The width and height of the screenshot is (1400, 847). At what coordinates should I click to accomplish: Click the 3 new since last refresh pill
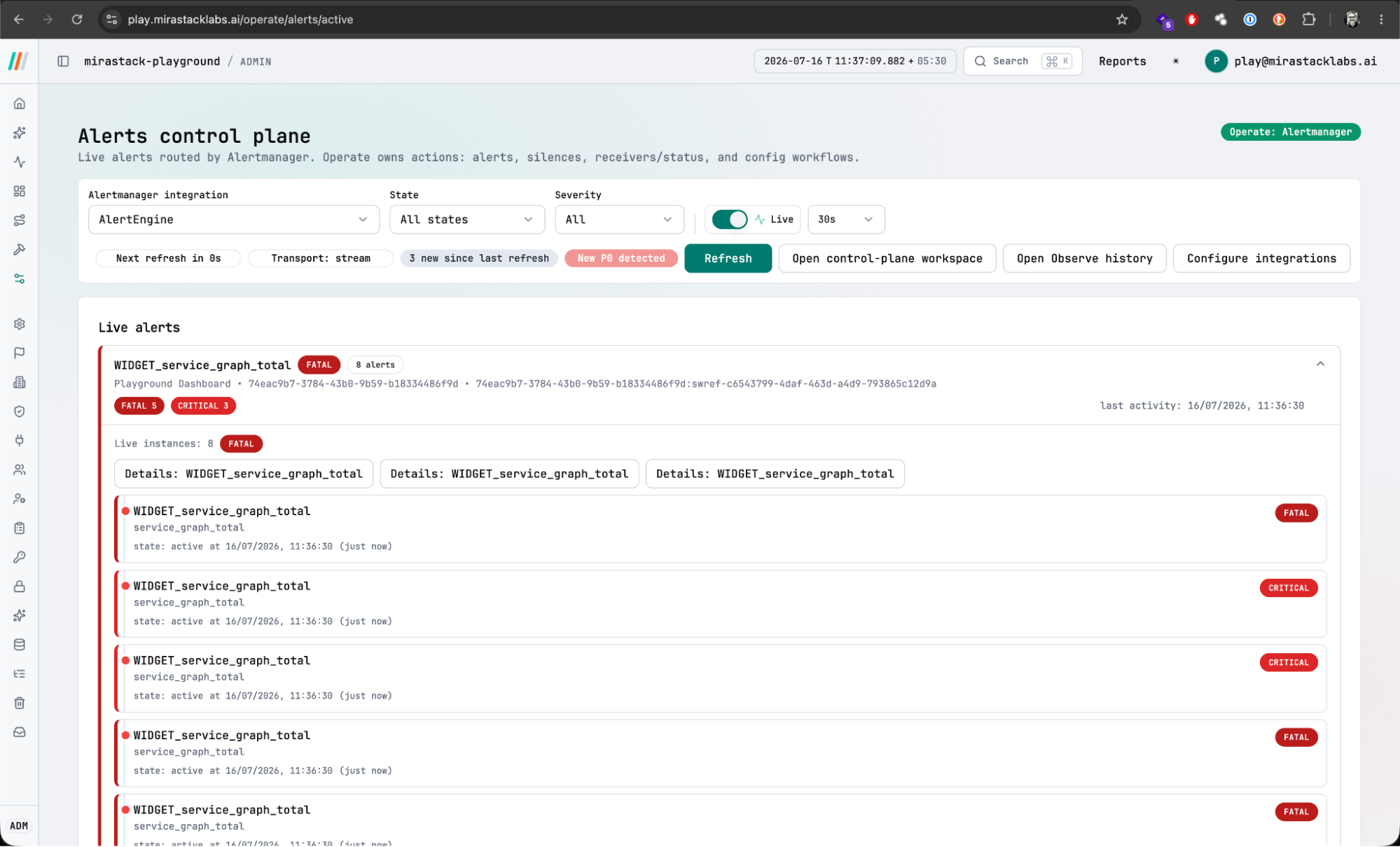479,258
